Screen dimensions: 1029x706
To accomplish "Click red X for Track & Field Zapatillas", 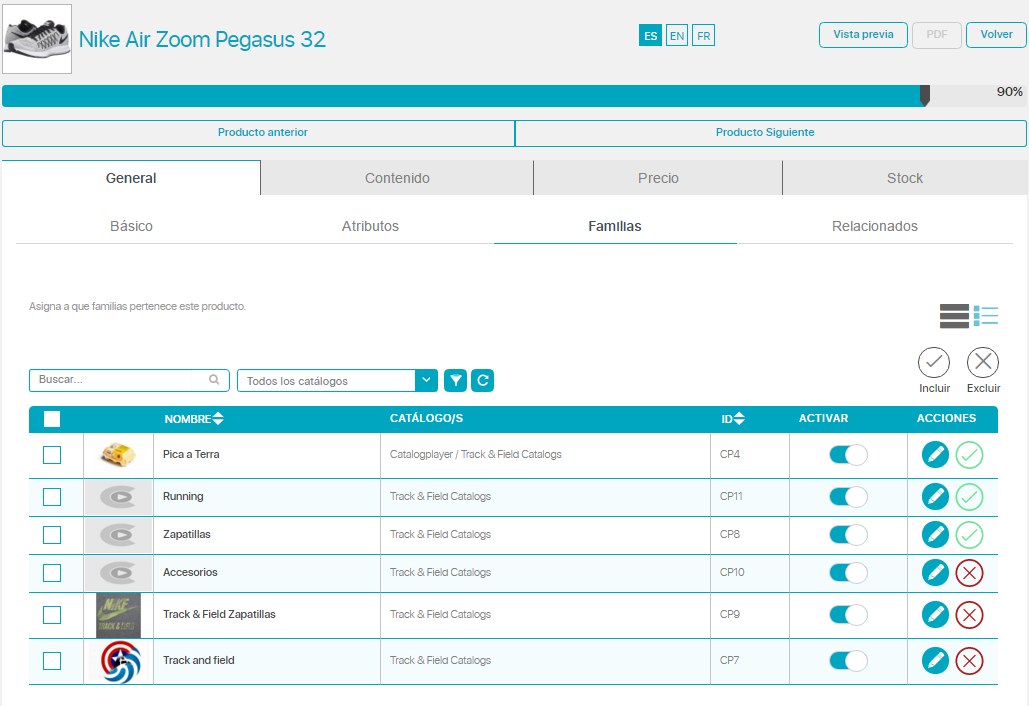I will click(x=969, y=615).
